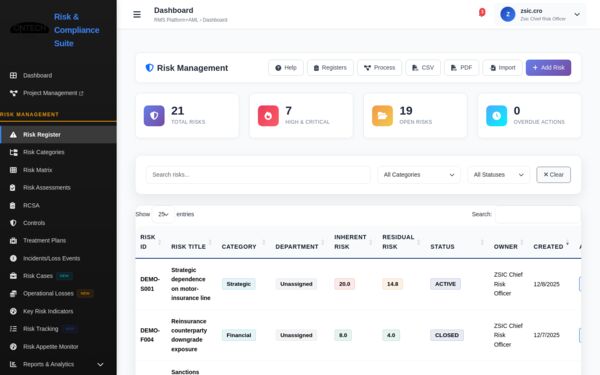Open the All Categories dropdown
This screenshot has width=600, height=375.
(419, 175)
